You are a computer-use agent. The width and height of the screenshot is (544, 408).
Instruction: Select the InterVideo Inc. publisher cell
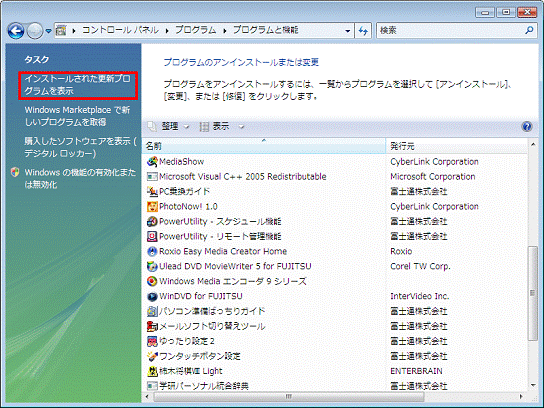pos(419,296)
